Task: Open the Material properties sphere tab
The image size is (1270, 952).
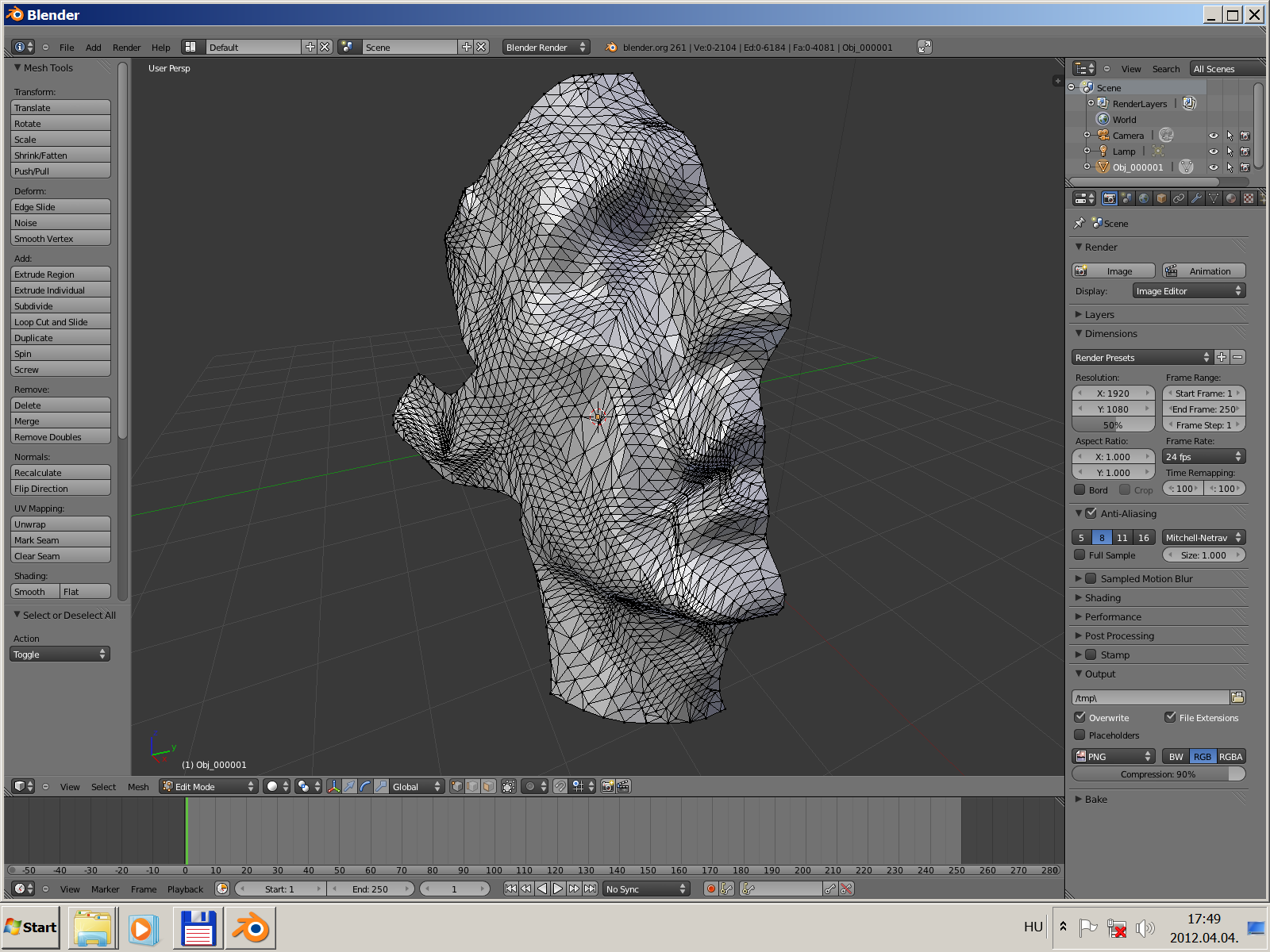Action: click(x=1231, y=198)
